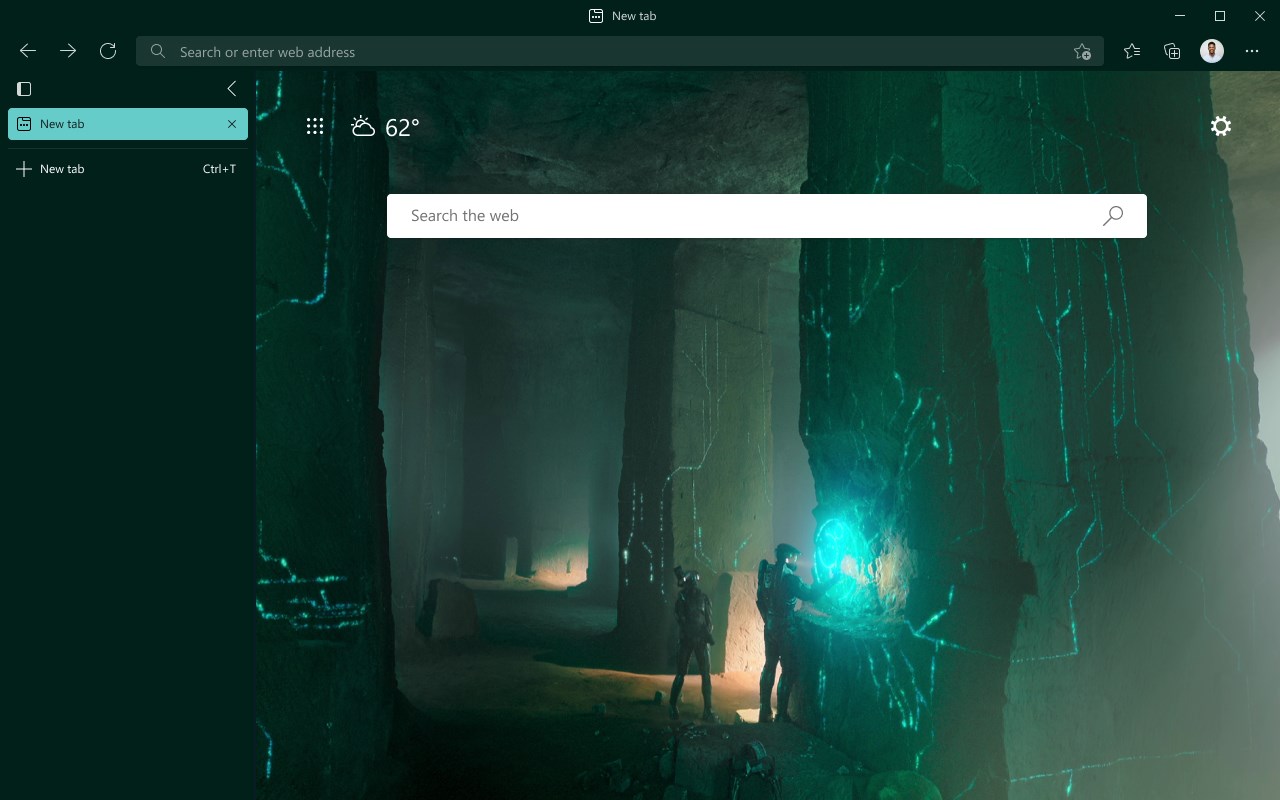Open the app launcher grid

pyautogui.click(x=315, y=126)
